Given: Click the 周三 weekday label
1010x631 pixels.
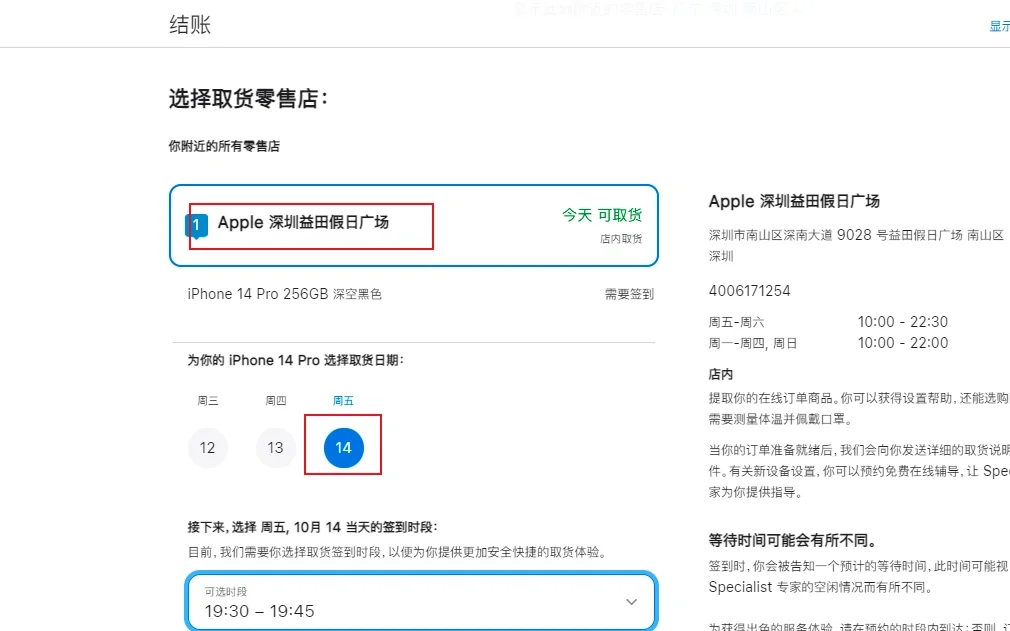Looking at the screenshot, I should pyautogui.click(x=207, y=400).
